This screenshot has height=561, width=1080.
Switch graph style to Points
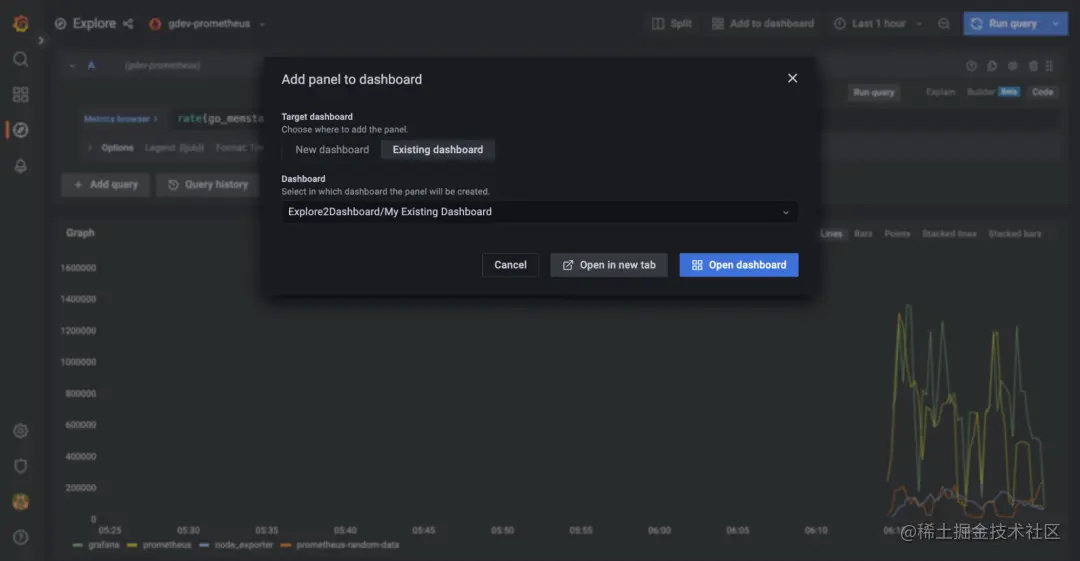(x=897, y=234)
